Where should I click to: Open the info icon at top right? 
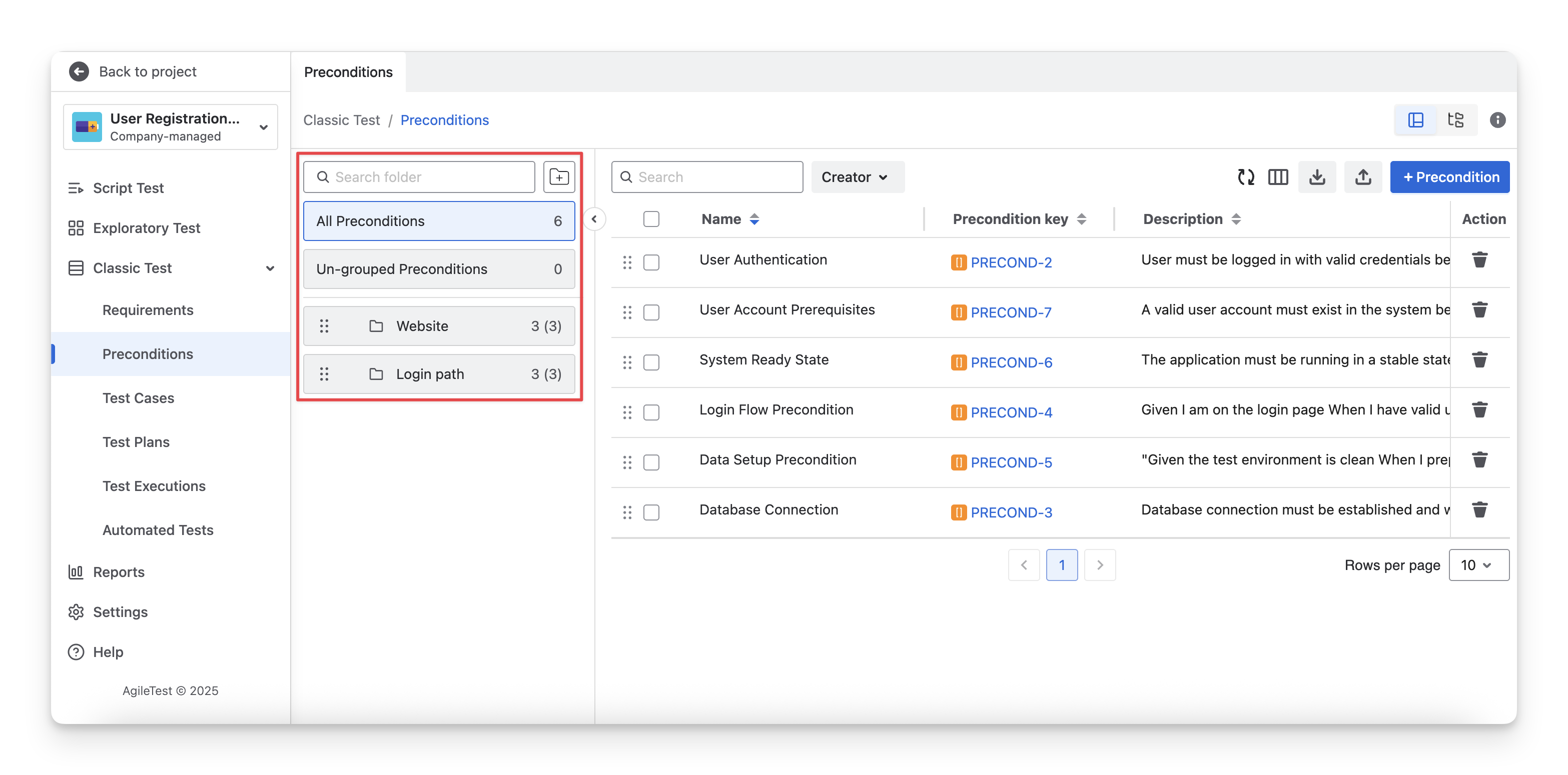(x=1497, y=120)
